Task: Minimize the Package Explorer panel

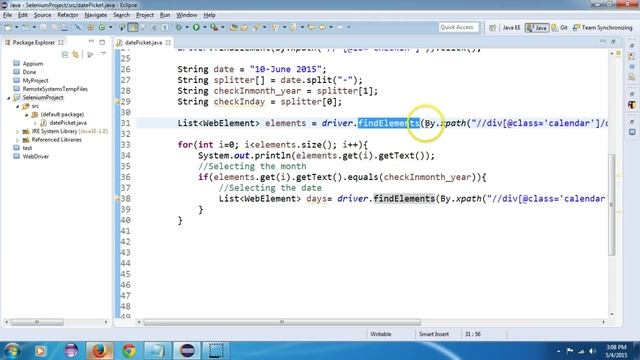Action: pos(91,42)
